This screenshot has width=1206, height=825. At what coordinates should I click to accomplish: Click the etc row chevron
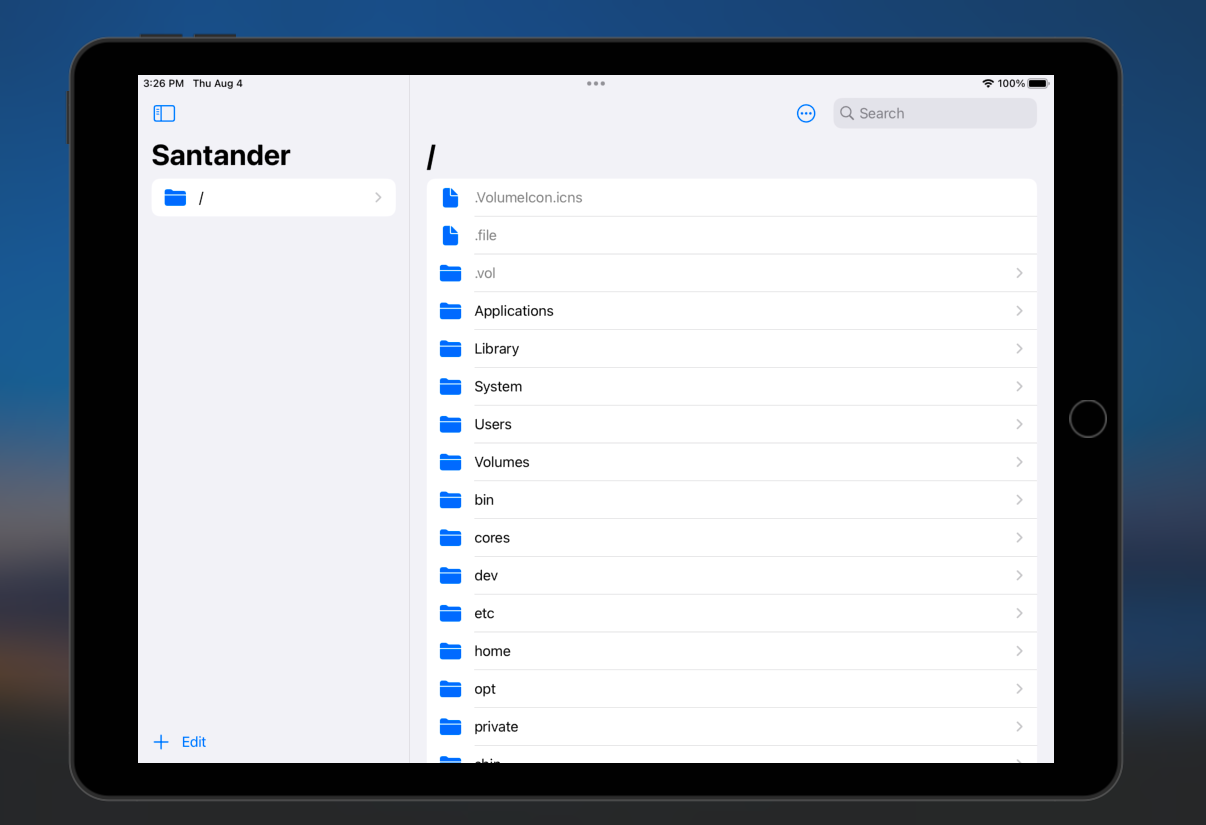(x=1019, y=614)
